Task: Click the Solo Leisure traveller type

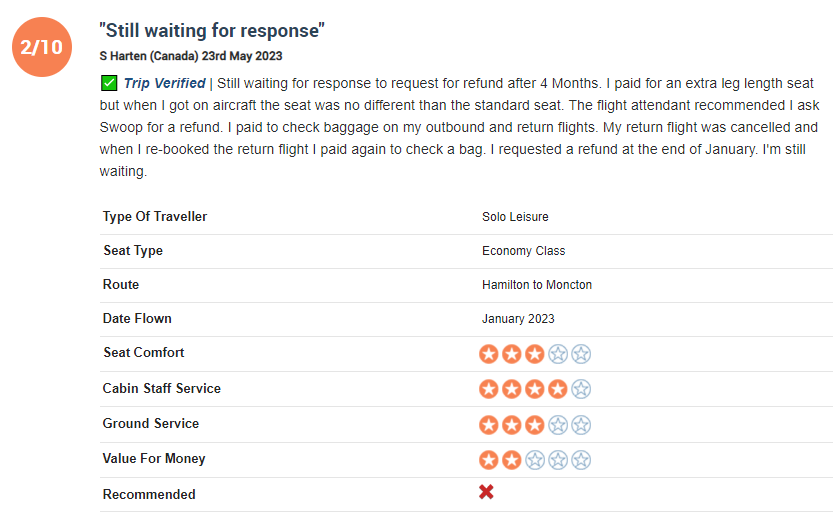Action: click(x=515, y=217)
